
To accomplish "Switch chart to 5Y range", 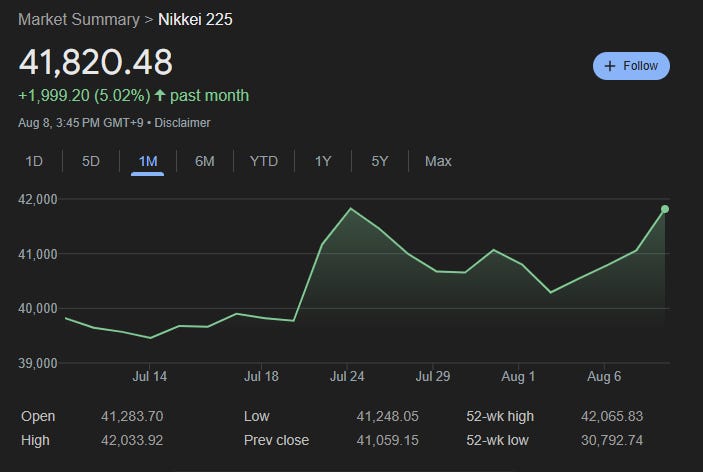I will [380, 161].
